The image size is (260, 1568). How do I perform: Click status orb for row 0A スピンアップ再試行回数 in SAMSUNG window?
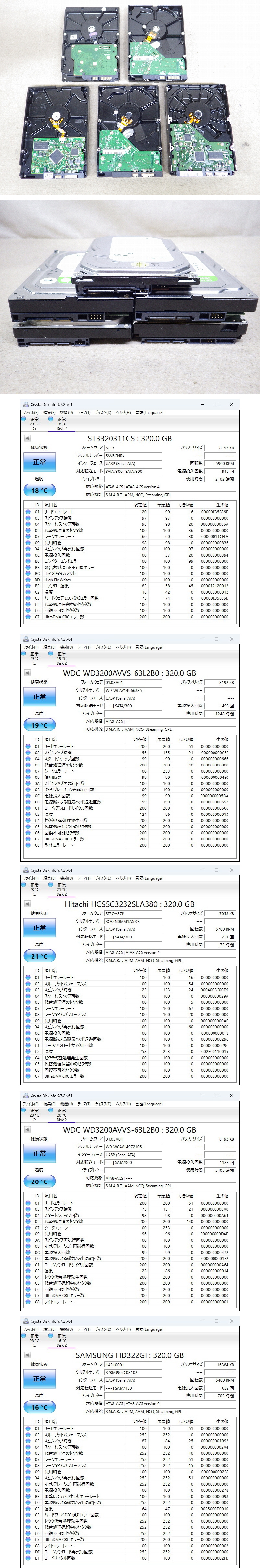(28, 1478)
